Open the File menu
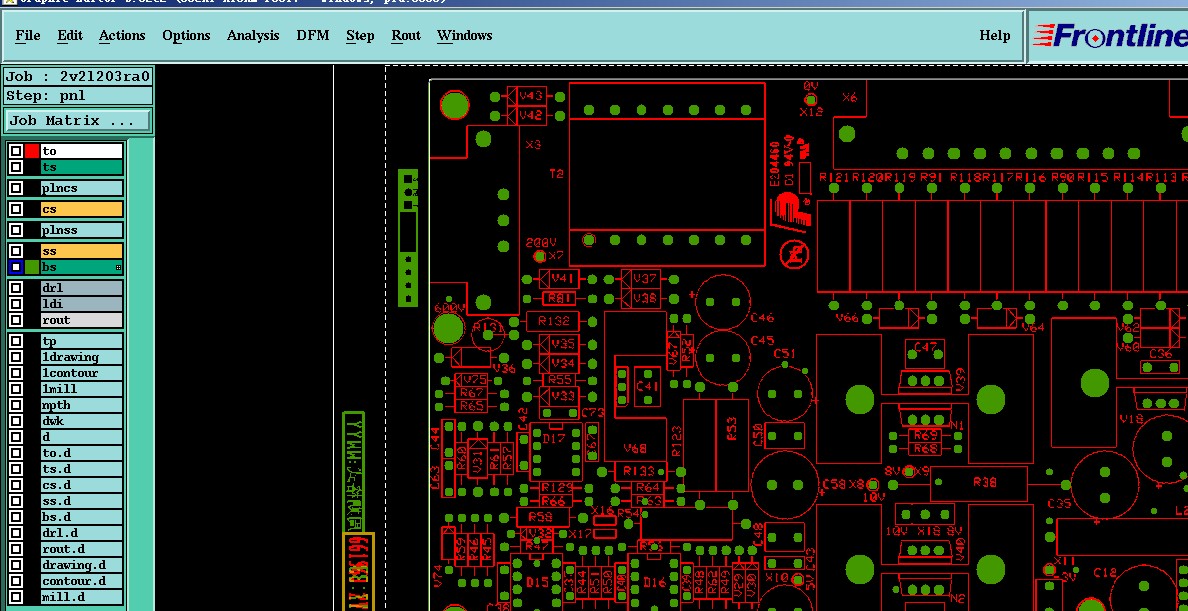 pyautogui.click(x=28, y=36)
